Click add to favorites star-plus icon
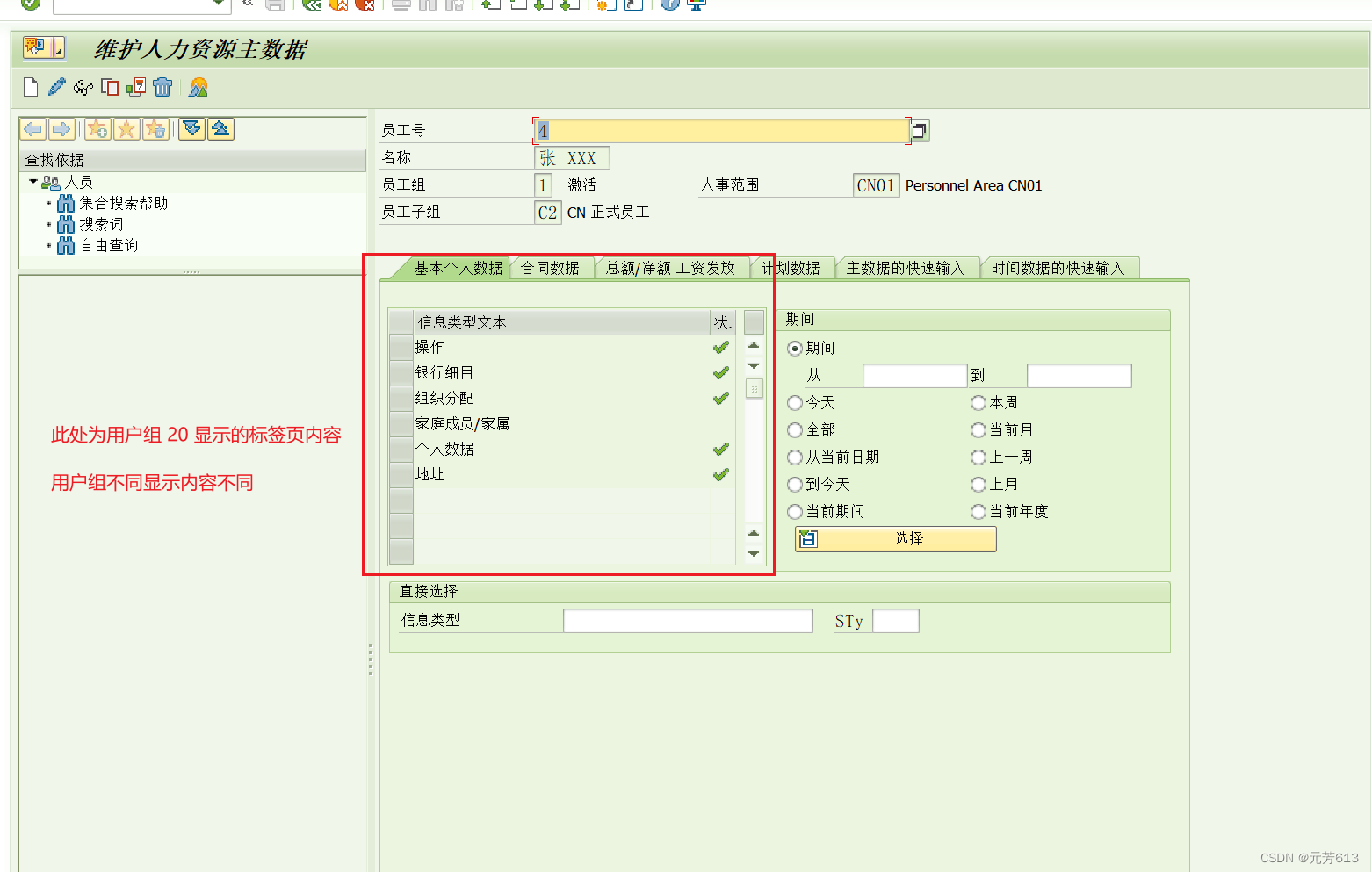The height and width of the screenshot is (872, 1372). (x=97, y=129)
